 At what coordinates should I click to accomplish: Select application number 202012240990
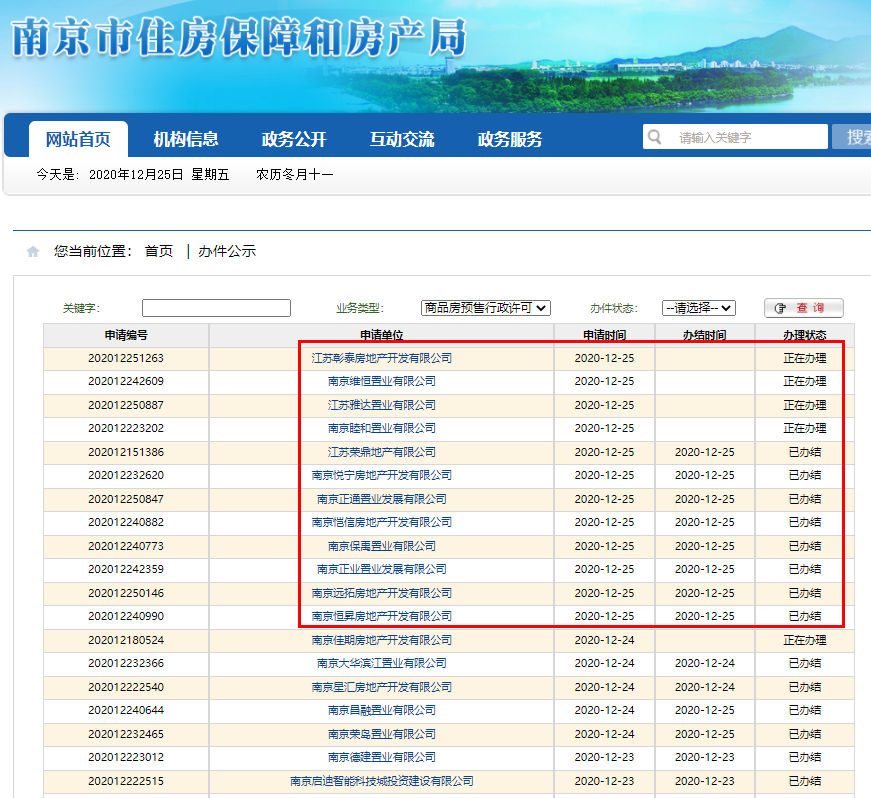click(x=126, y=616)
